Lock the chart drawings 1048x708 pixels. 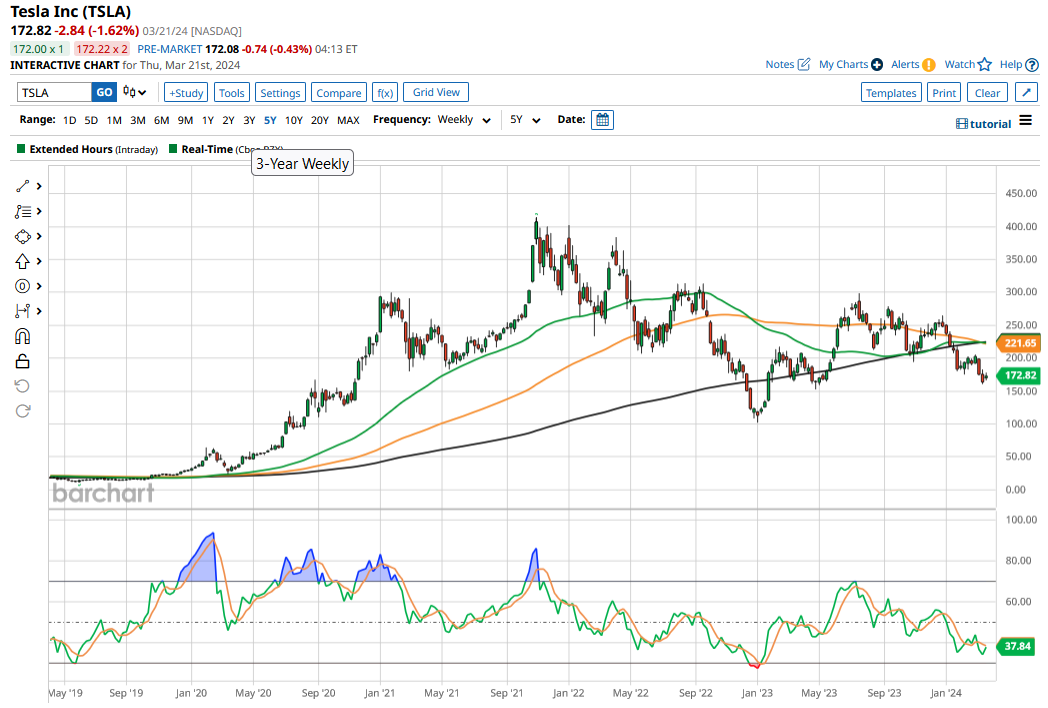pos(22,361)
